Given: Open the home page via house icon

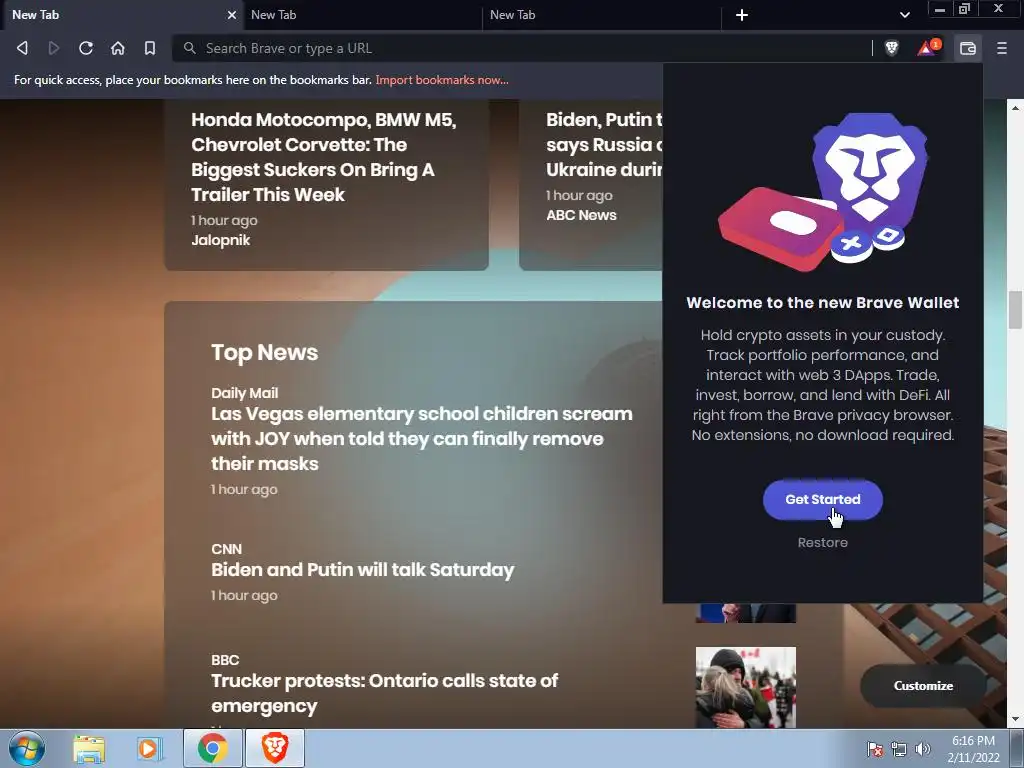Looking at the screenshot, I should 118,48.
